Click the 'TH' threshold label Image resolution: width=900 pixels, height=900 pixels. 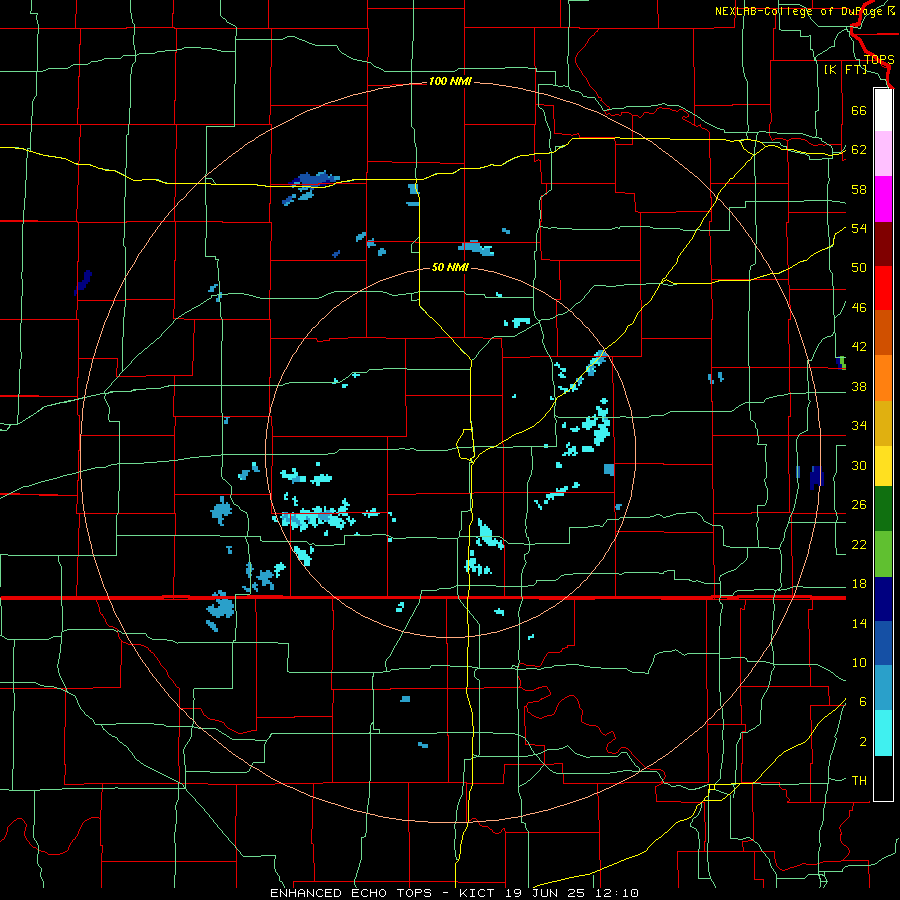coord(859,781)
